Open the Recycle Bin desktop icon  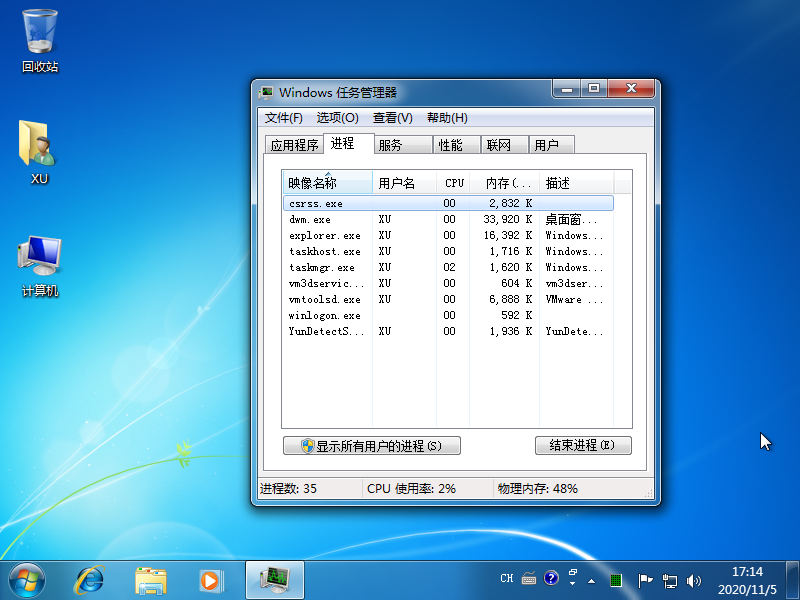pos(40,40)
